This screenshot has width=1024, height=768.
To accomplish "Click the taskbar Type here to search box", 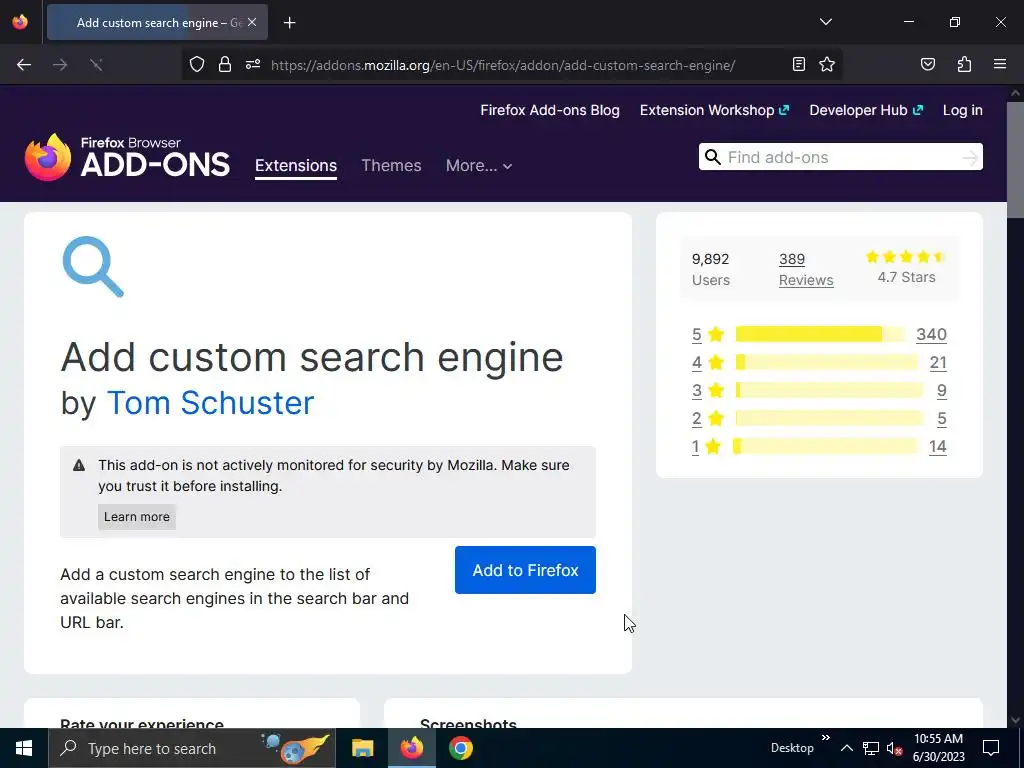I will (191, 748).
